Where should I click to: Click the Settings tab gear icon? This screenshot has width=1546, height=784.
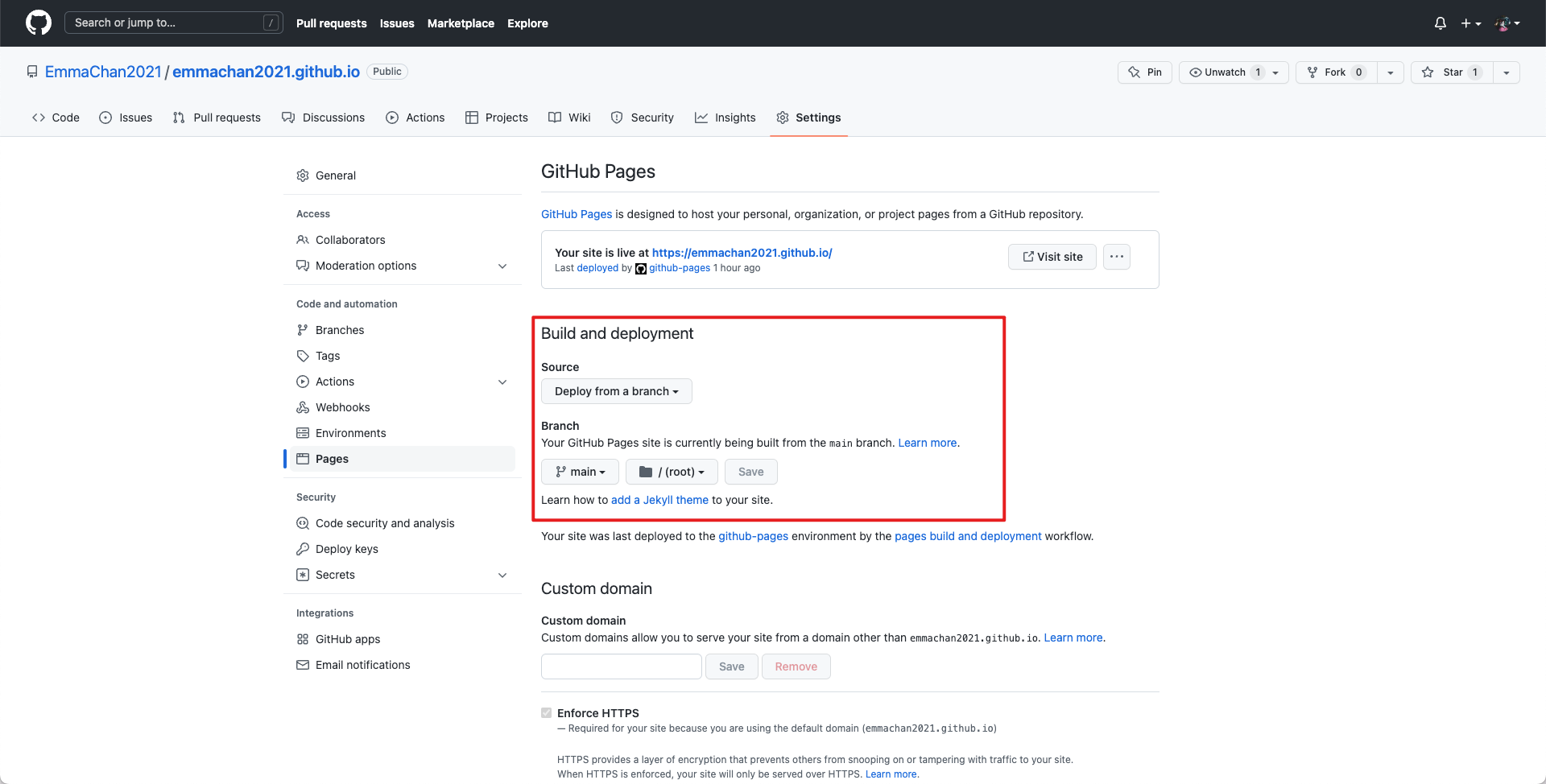[783, 118]
